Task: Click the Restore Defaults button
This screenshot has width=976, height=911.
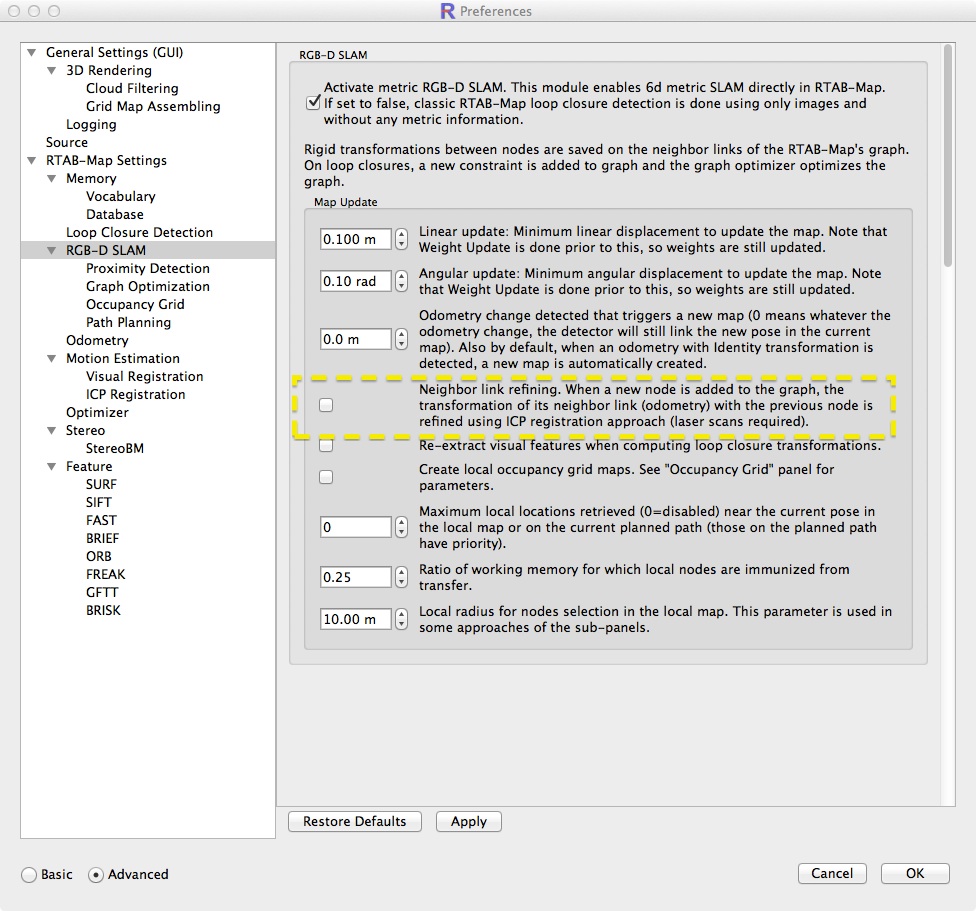Action: tap(354, 822)
